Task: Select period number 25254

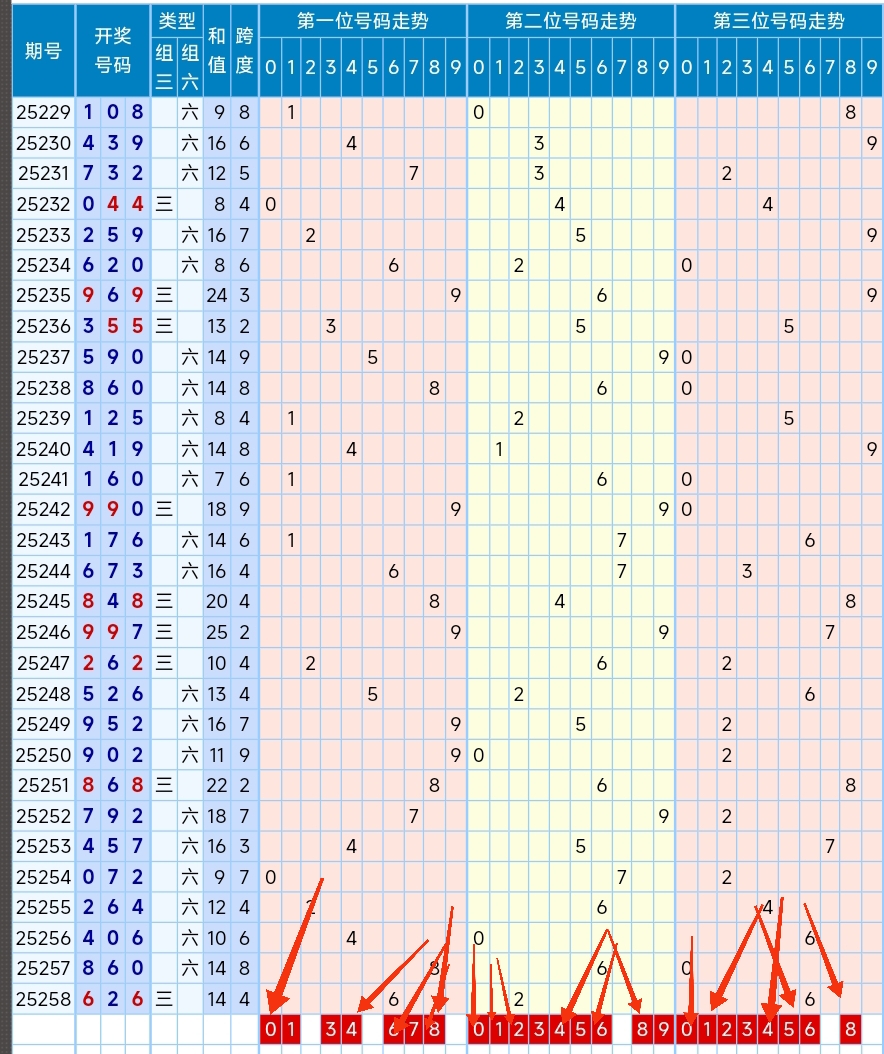Action: click(44, 877)
